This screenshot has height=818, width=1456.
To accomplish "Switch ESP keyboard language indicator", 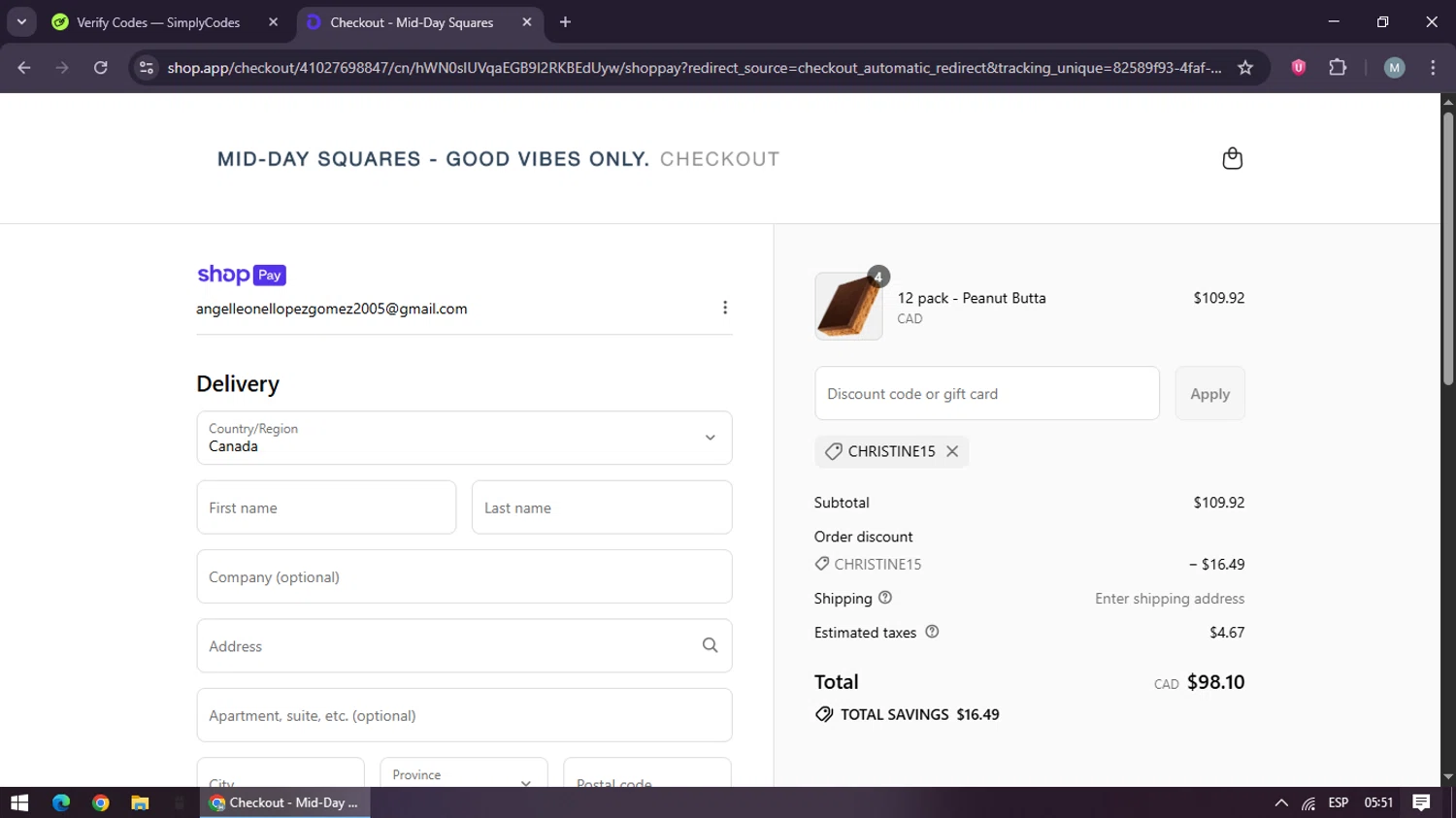I will point(1339,802).
